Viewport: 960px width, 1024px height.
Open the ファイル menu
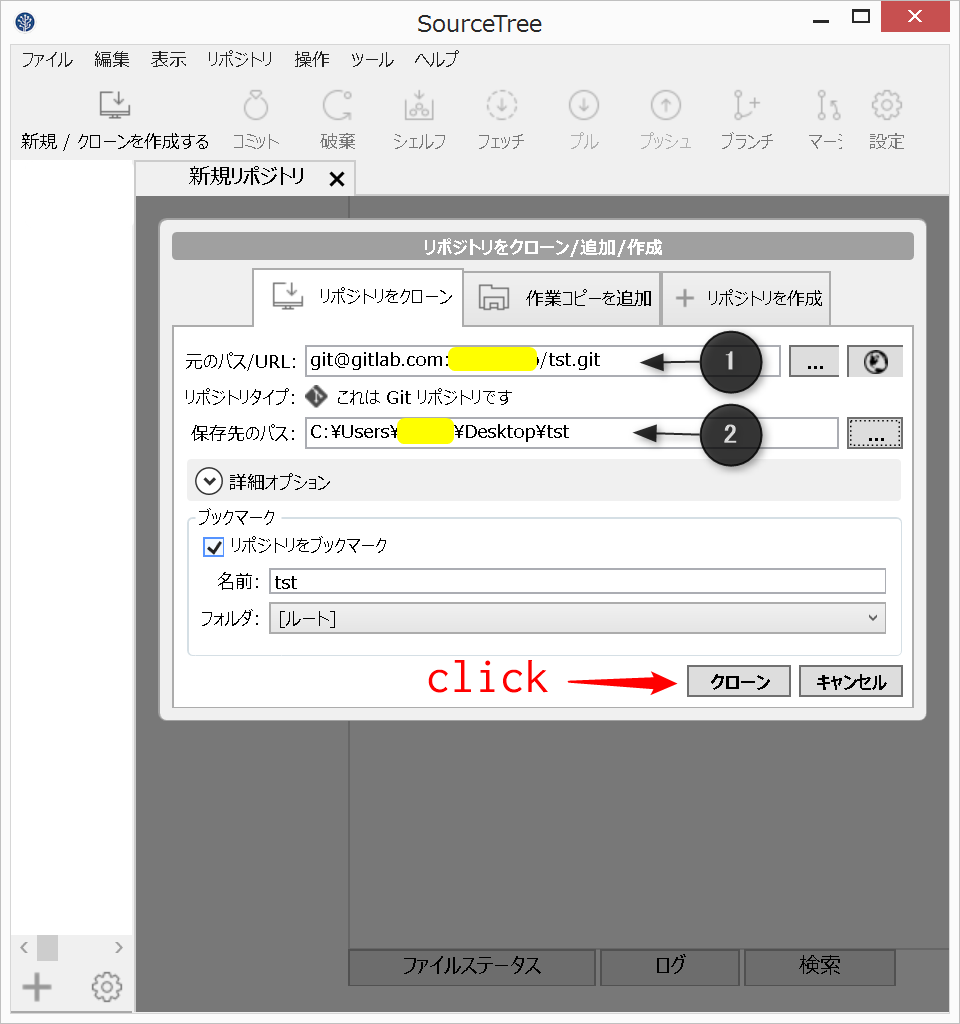(x=47, y=59)
